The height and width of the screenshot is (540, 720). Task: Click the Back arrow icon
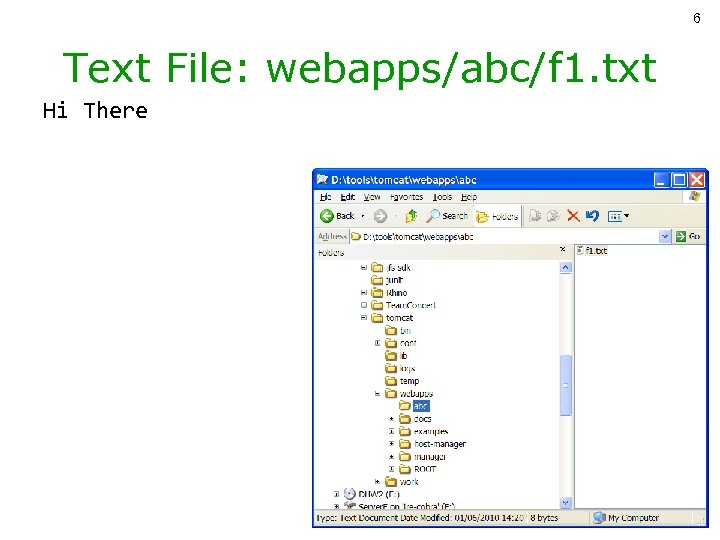tap(326, 216)
